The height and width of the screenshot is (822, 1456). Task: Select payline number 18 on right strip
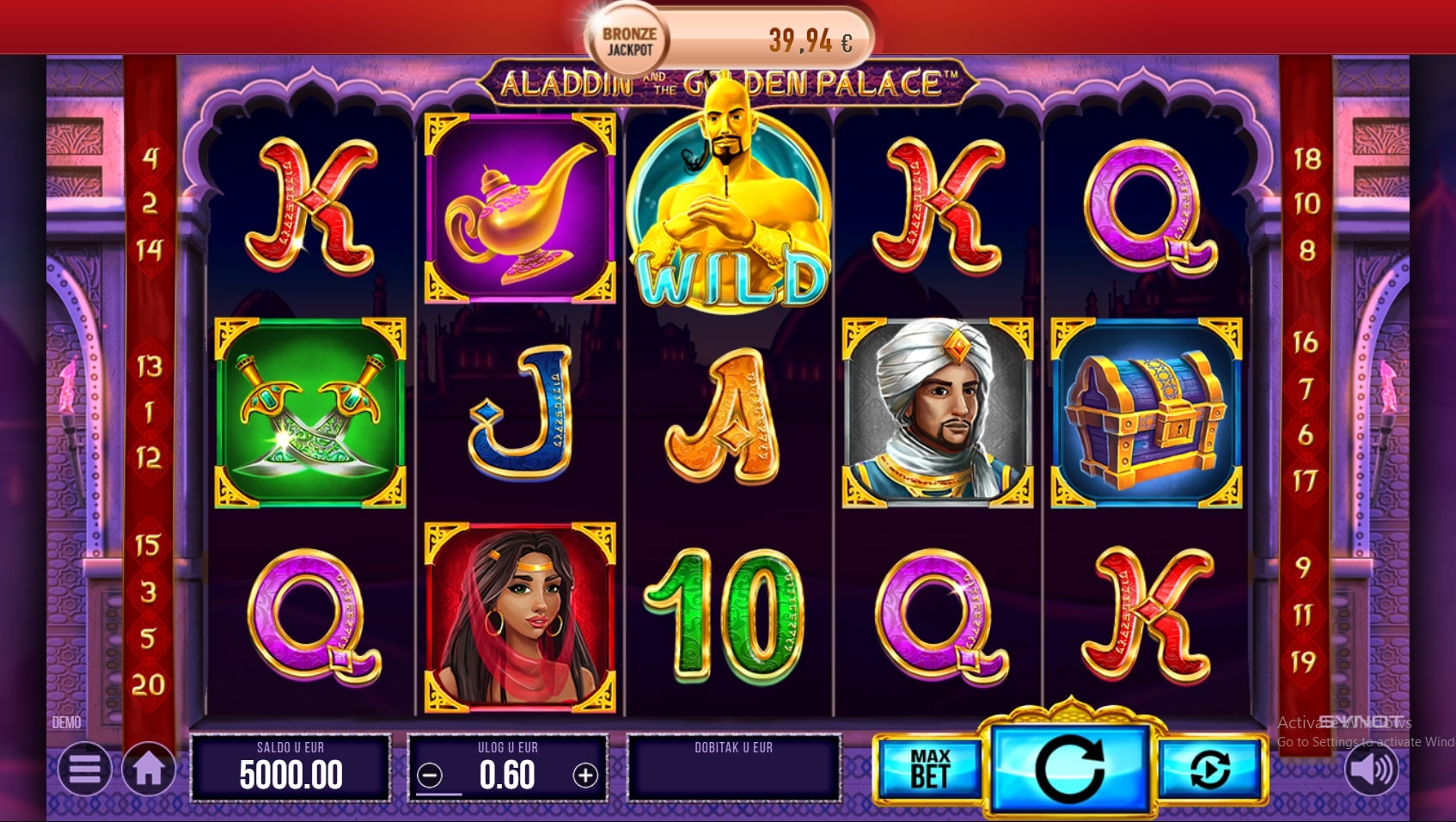tap(1307, 158)
